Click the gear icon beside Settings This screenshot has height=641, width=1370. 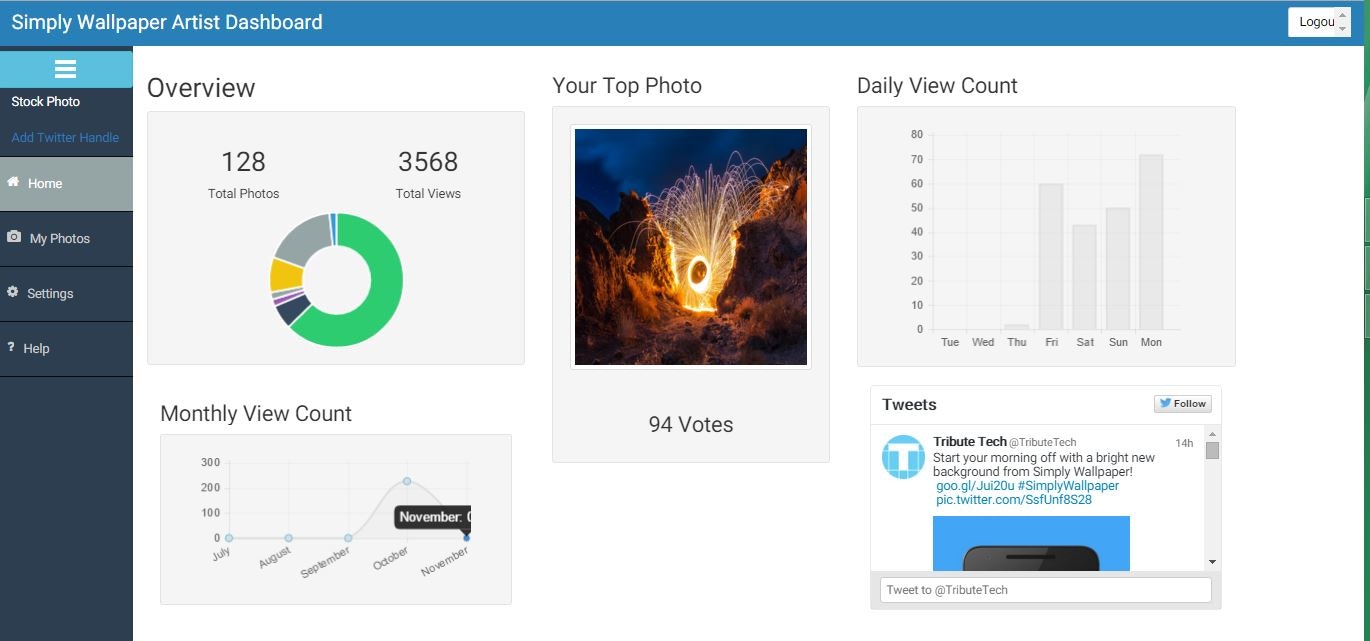pyautogui.click(x=13, y=292)
